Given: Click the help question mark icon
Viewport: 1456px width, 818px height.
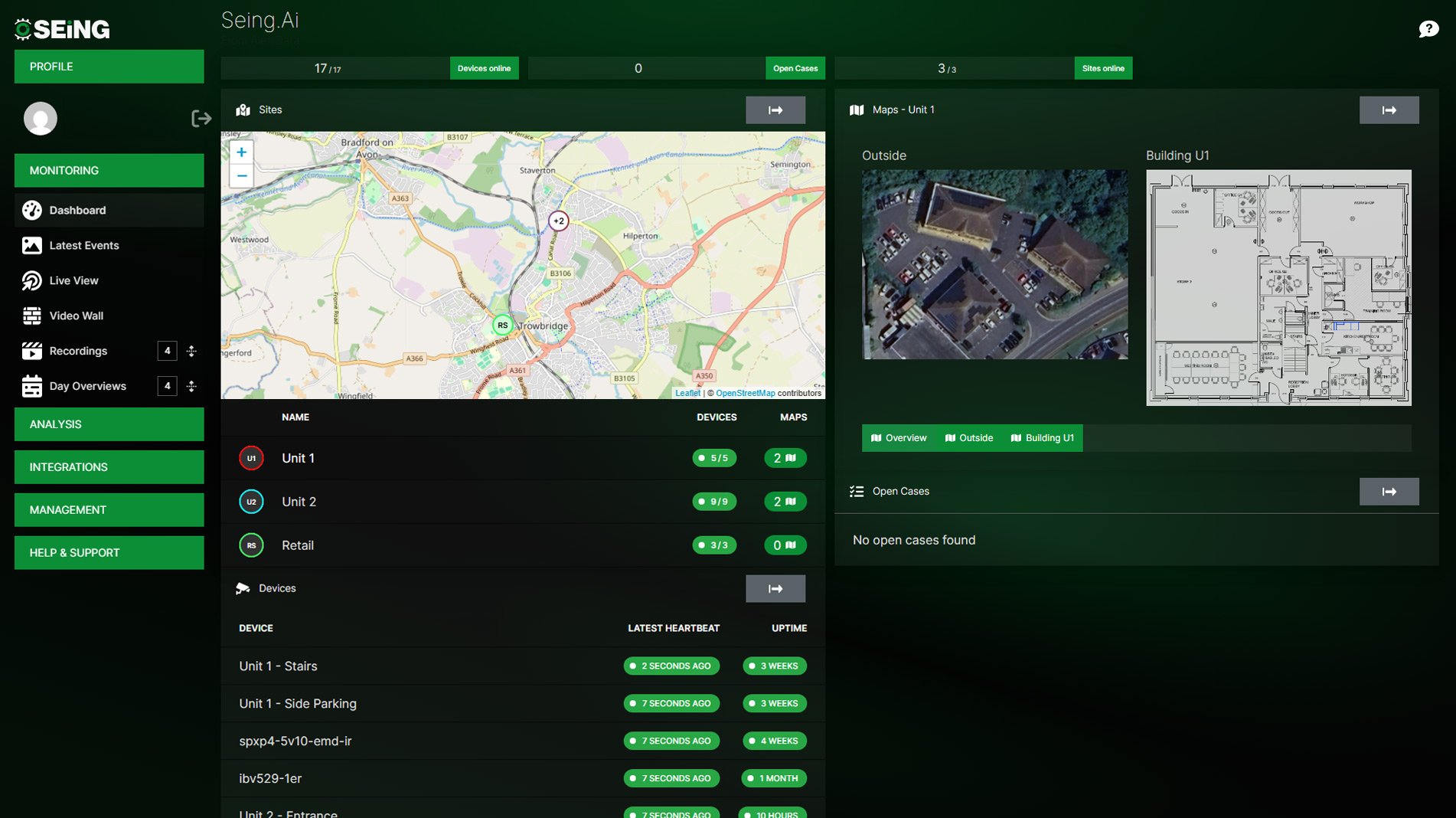Looking at the screenshot, I should pyautogui.click(x=1428, y=29).
